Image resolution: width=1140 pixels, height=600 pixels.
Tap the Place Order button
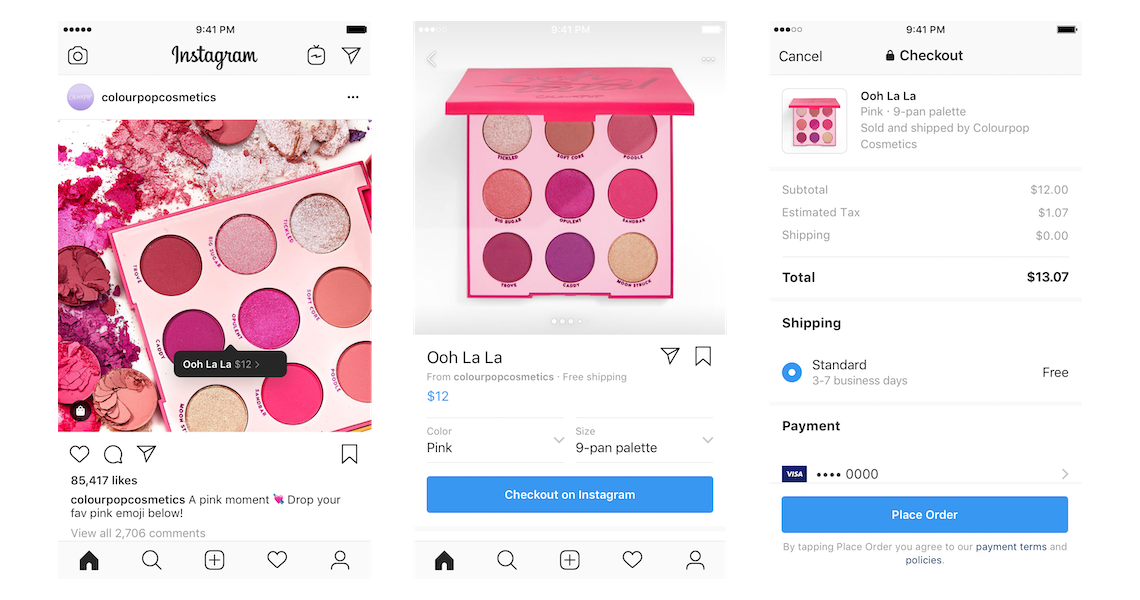click(x=925, y=515)
